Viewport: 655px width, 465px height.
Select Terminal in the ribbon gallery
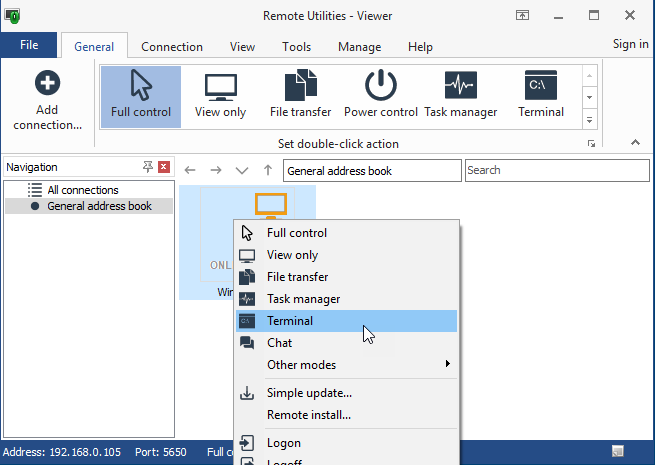541,97
